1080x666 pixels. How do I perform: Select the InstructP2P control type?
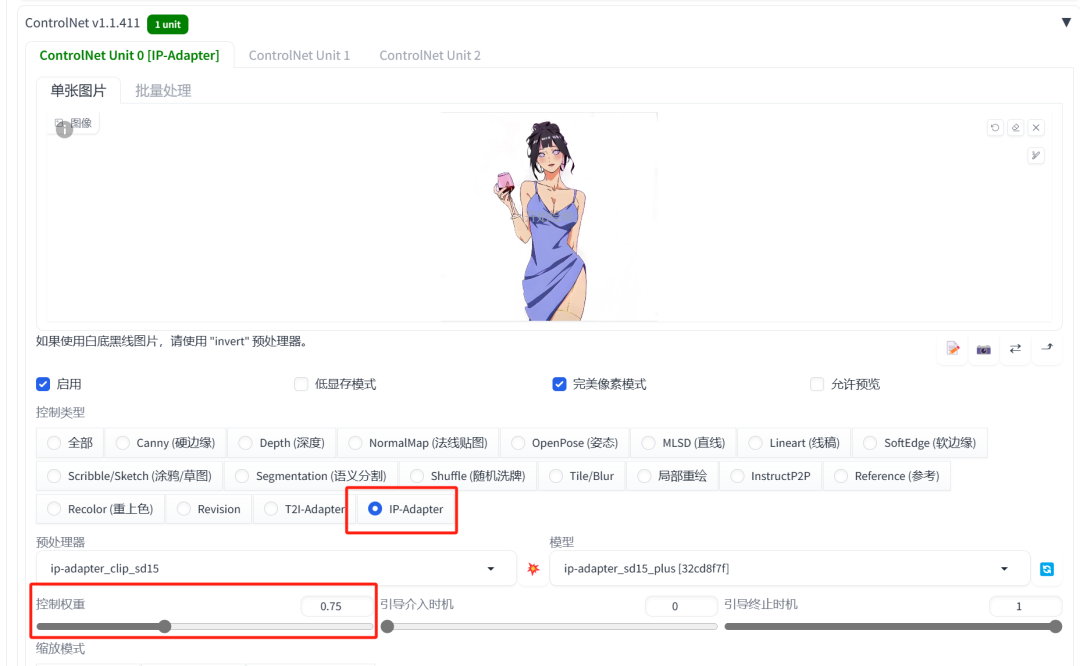771,476
